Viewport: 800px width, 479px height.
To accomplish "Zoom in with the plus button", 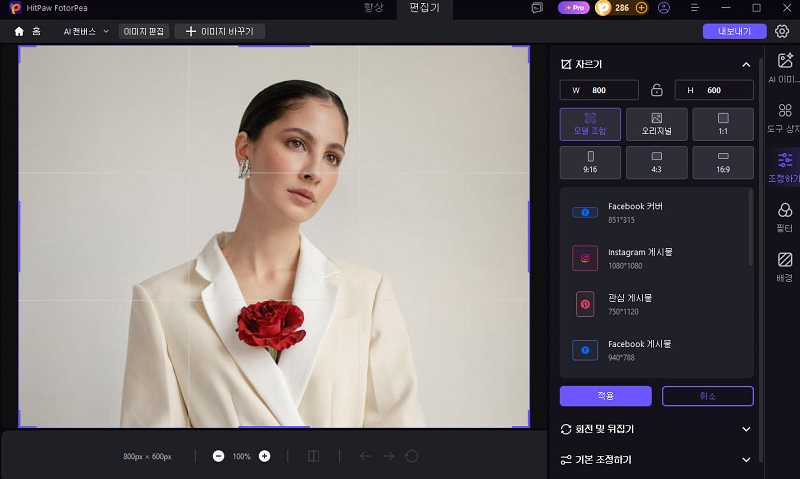I will point(264,456).
